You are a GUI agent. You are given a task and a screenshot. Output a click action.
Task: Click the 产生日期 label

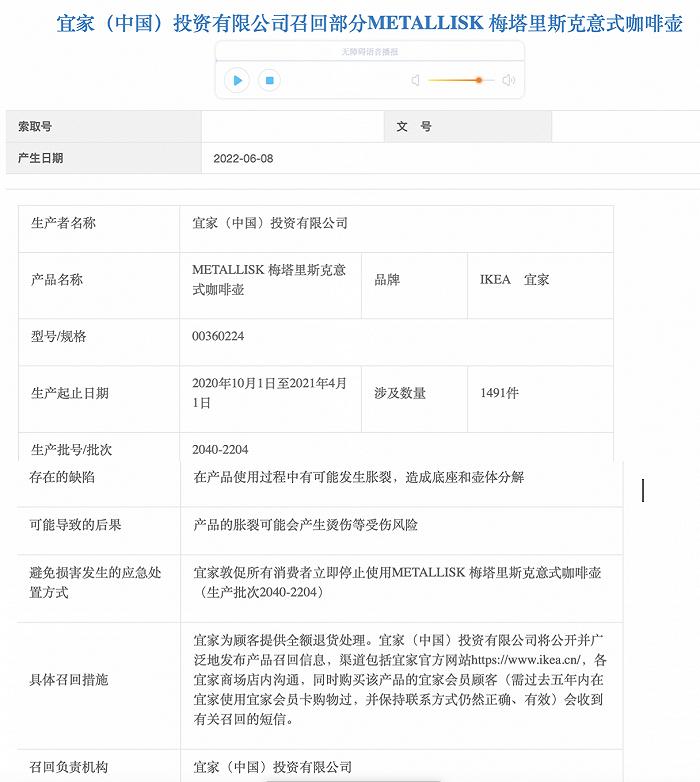click(x=40, y=158)
